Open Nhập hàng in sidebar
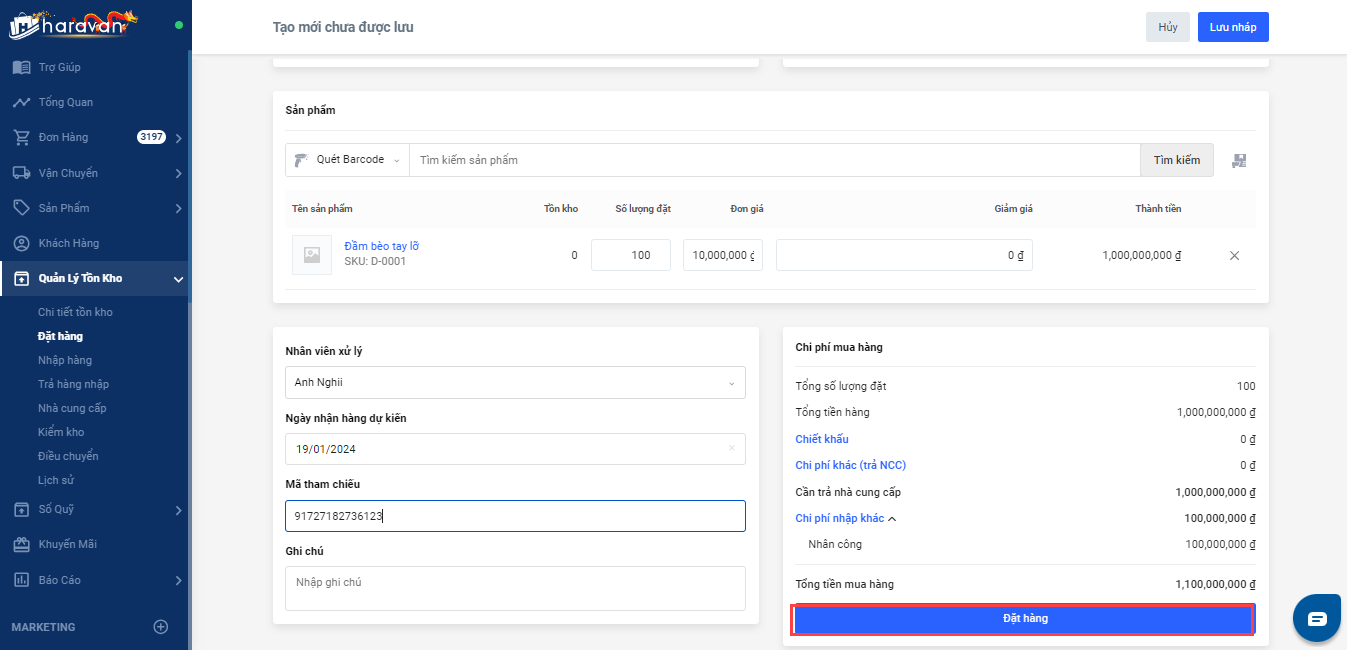1347x650 pixels. tap(65, 360)
